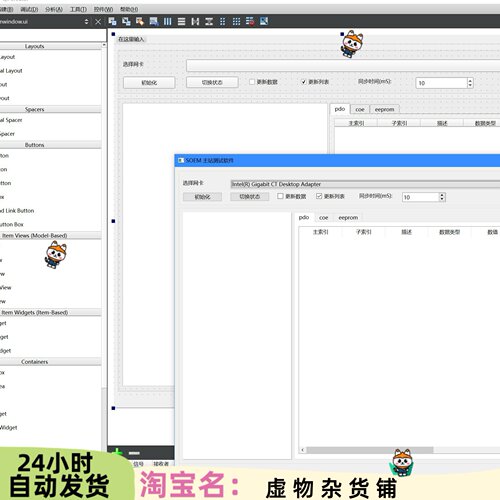Image resolution: width=500 pixels, height=500 pixels.
Task: Click left scroll arrow of SOEM table
Action: [x=302, y=450]
